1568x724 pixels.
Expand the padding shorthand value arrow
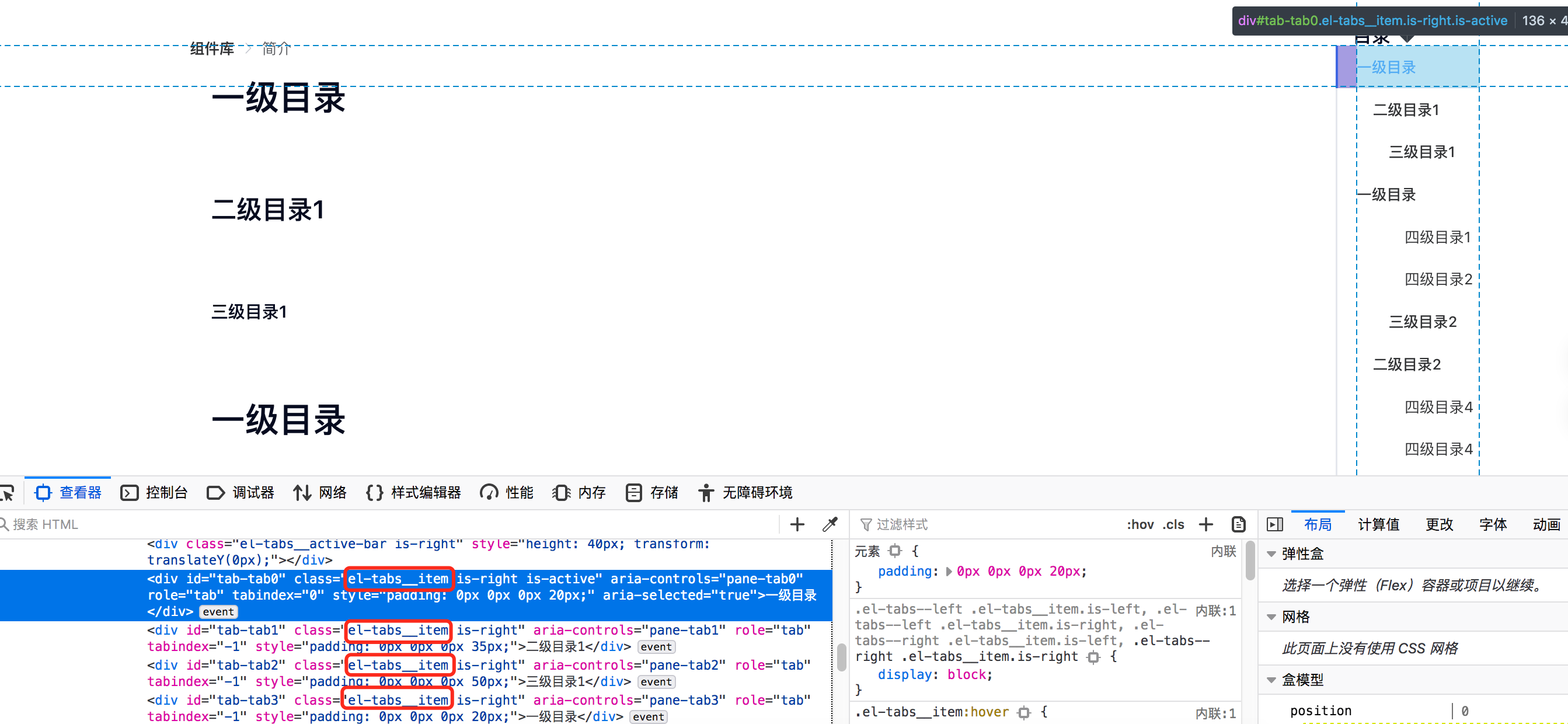pyautogui.click(x=949, y=571)
